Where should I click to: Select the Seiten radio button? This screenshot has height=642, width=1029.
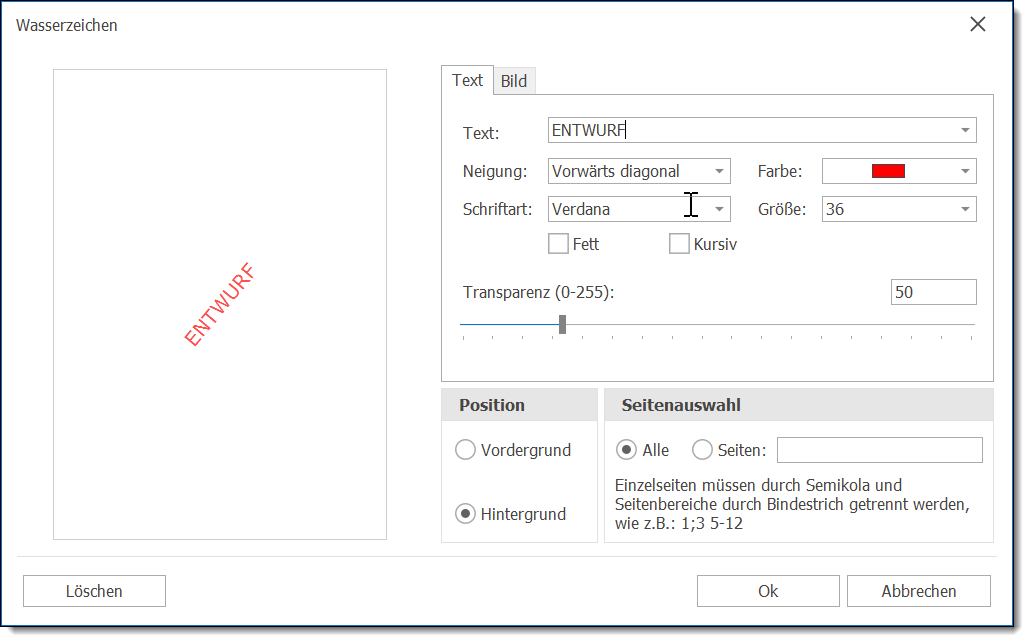[703, 450]
